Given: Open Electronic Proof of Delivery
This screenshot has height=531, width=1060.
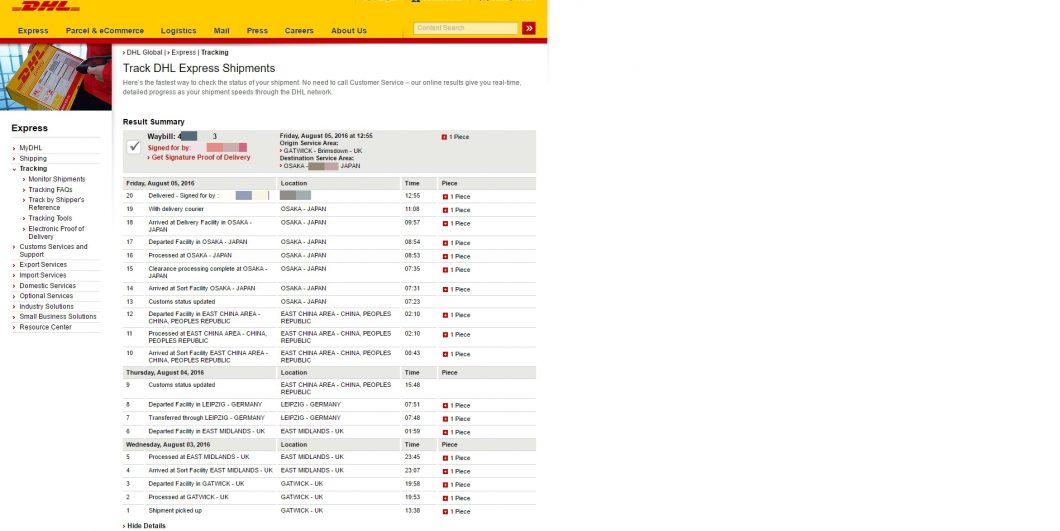Looking at the screenshot, I should (56, 233).
